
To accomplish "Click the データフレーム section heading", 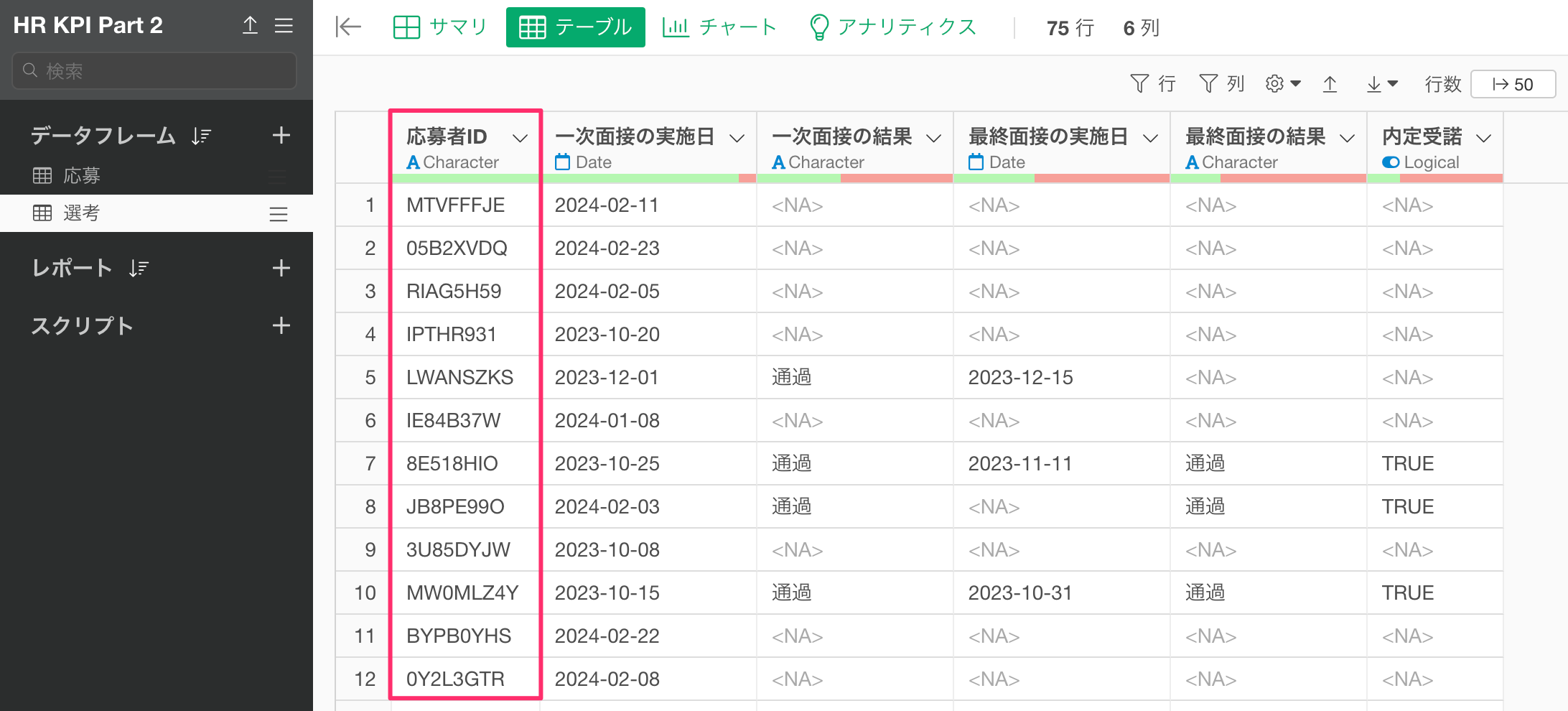I will pos(103,136).
